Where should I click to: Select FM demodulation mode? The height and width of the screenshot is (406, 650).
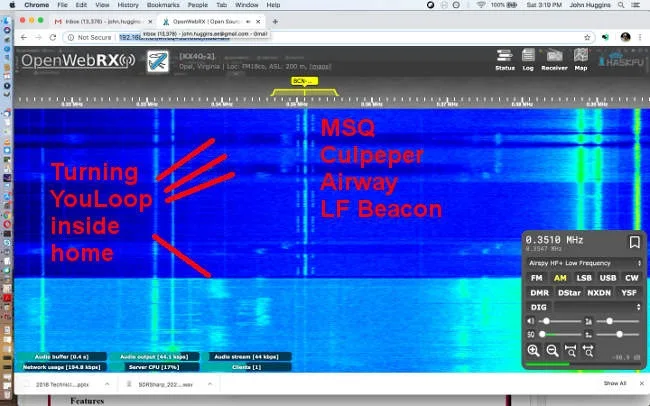[x=536, y=278]
